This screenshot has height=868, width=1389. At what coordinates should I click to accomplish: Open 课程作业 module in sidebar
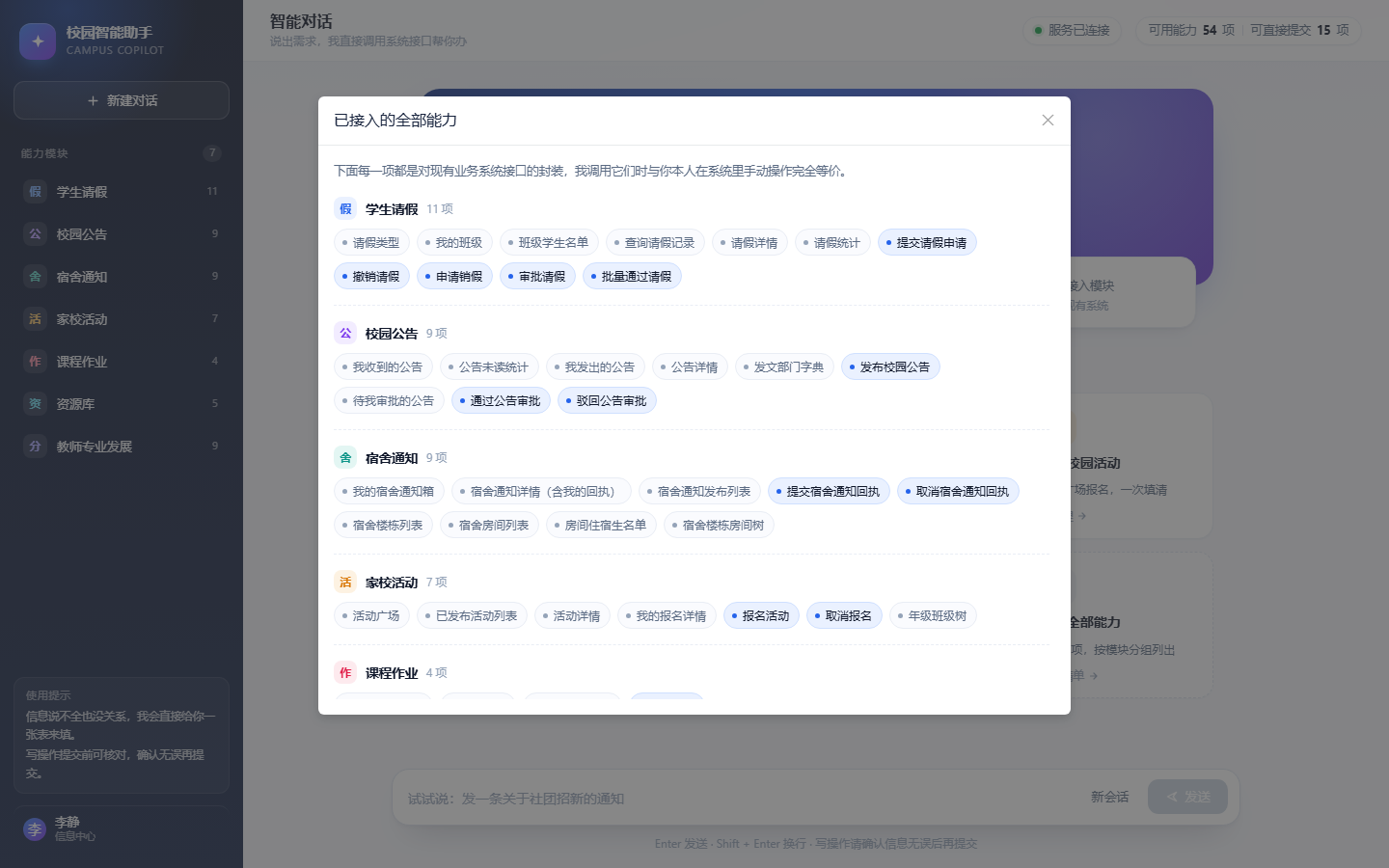[122, 362]
